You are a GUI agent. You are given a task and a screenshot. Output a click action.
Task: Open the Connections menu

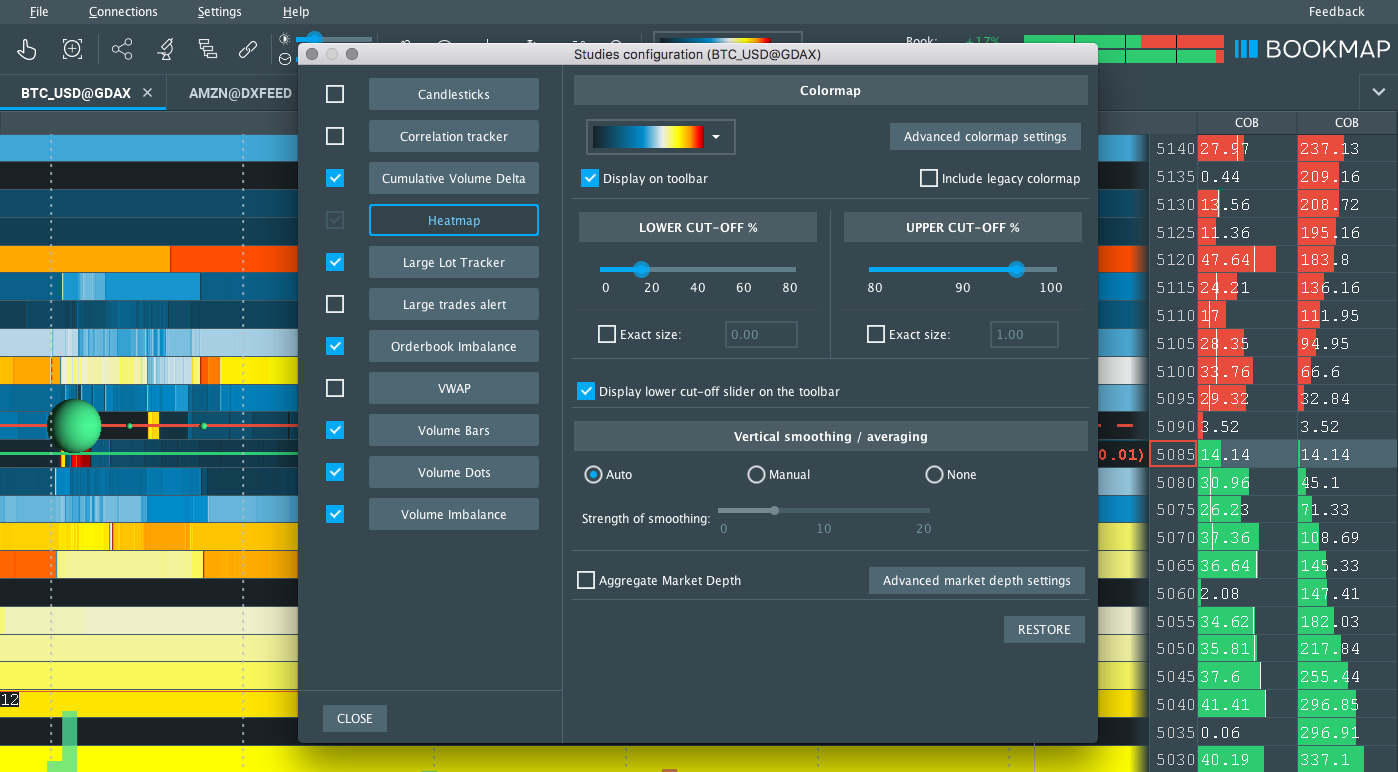coord(123,12)
